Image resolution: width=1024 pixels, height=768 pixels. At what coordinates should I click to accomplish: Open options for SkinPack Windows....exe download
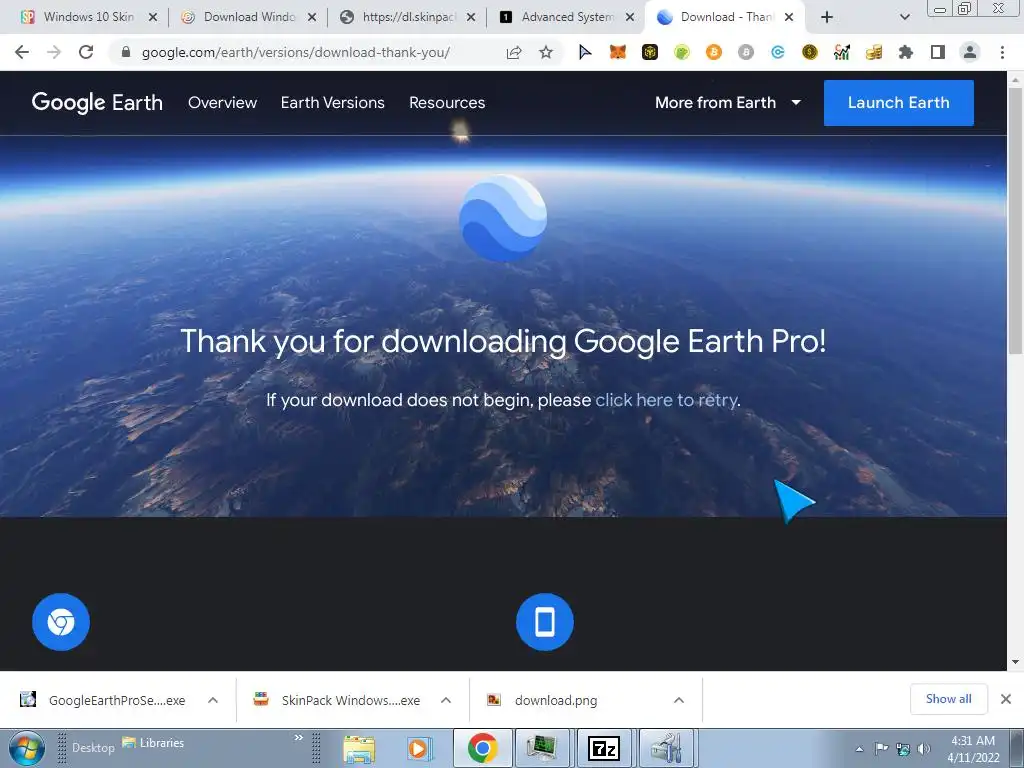pos(446,700)
